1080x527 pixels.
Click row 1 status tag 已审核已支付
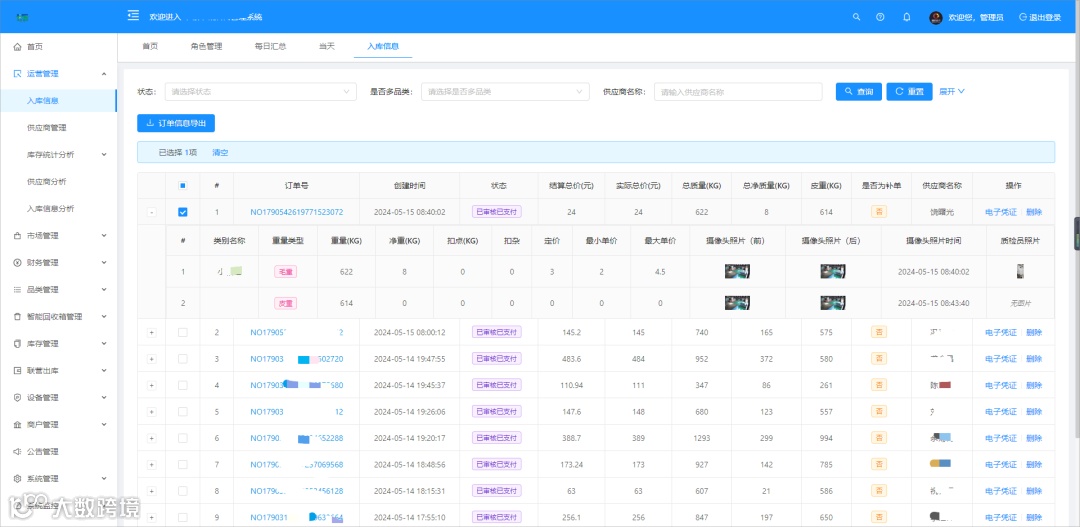click(x=497, y=212)
